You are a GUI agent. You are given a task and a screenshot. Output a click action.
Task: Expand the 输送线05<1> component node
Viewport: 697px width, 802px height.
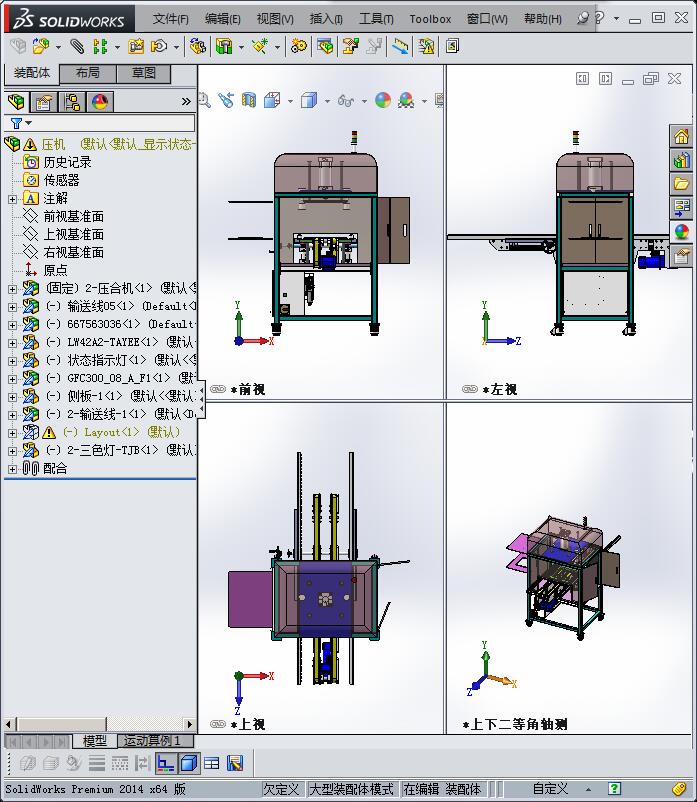click(12, 307)
